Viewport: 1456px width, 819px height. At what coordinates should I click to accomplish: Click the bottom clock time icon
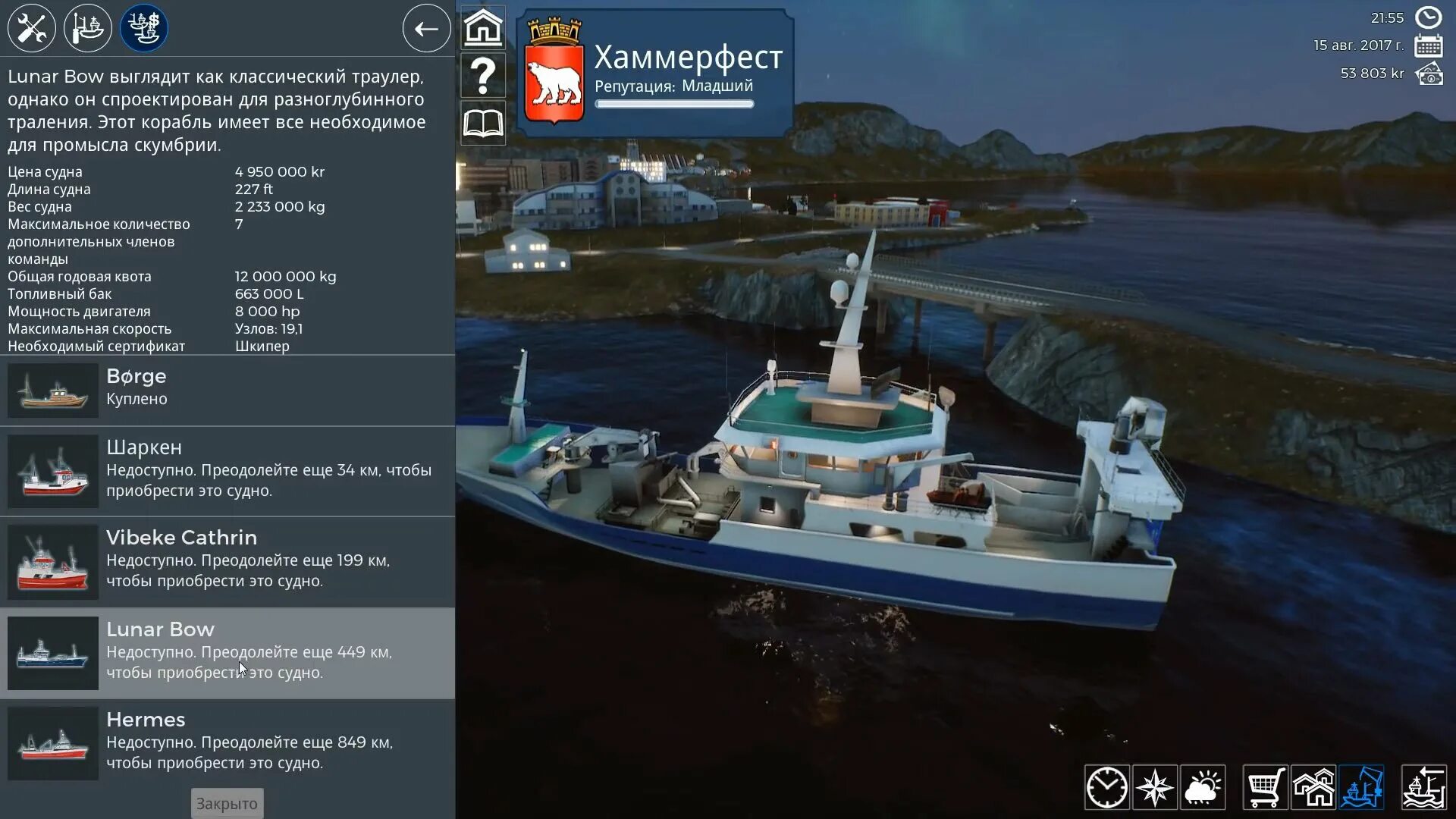point(1106,787)
